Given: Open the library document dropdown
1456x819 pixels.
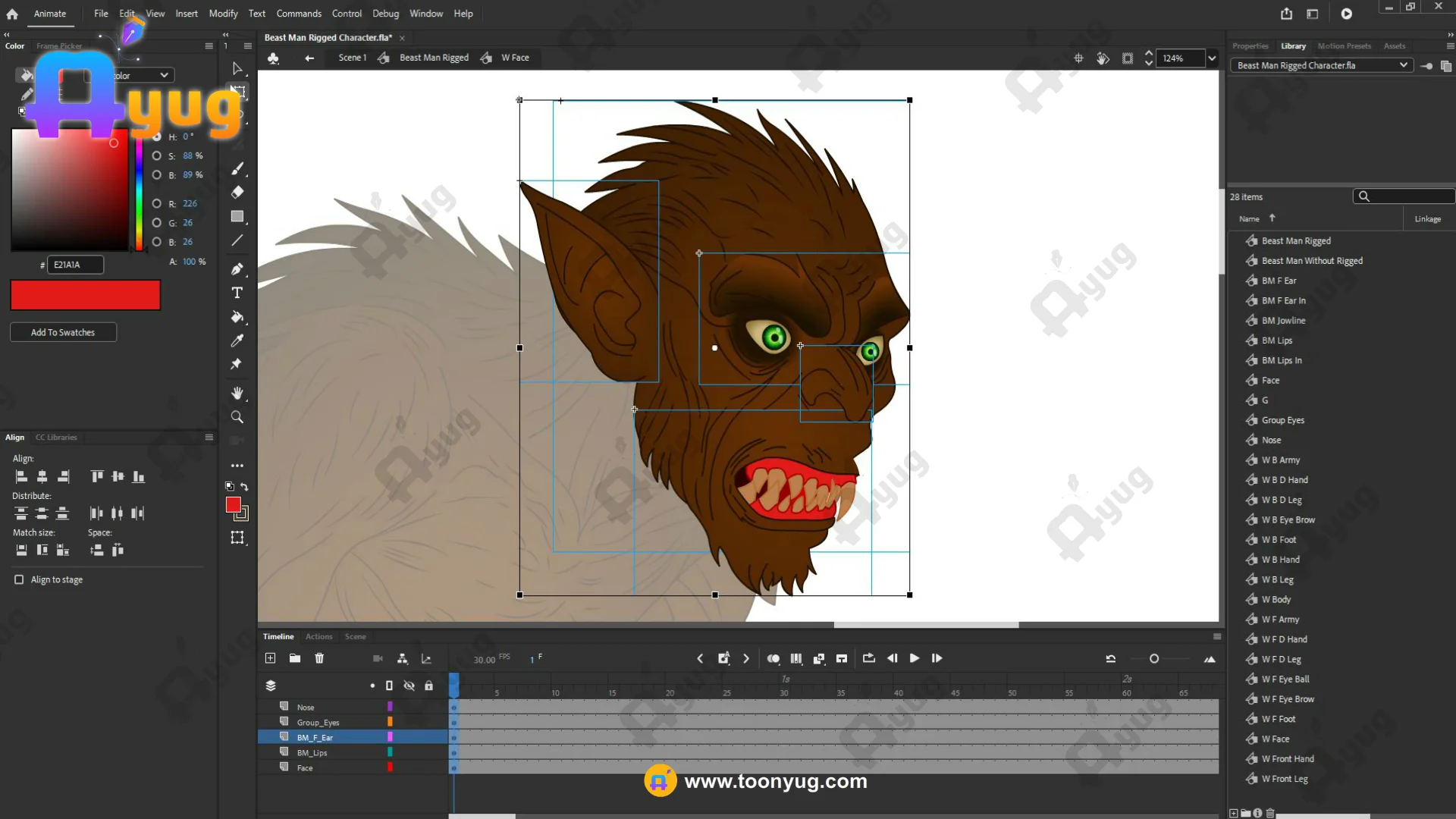Looking at the screenshot, I should [1403, 65].
